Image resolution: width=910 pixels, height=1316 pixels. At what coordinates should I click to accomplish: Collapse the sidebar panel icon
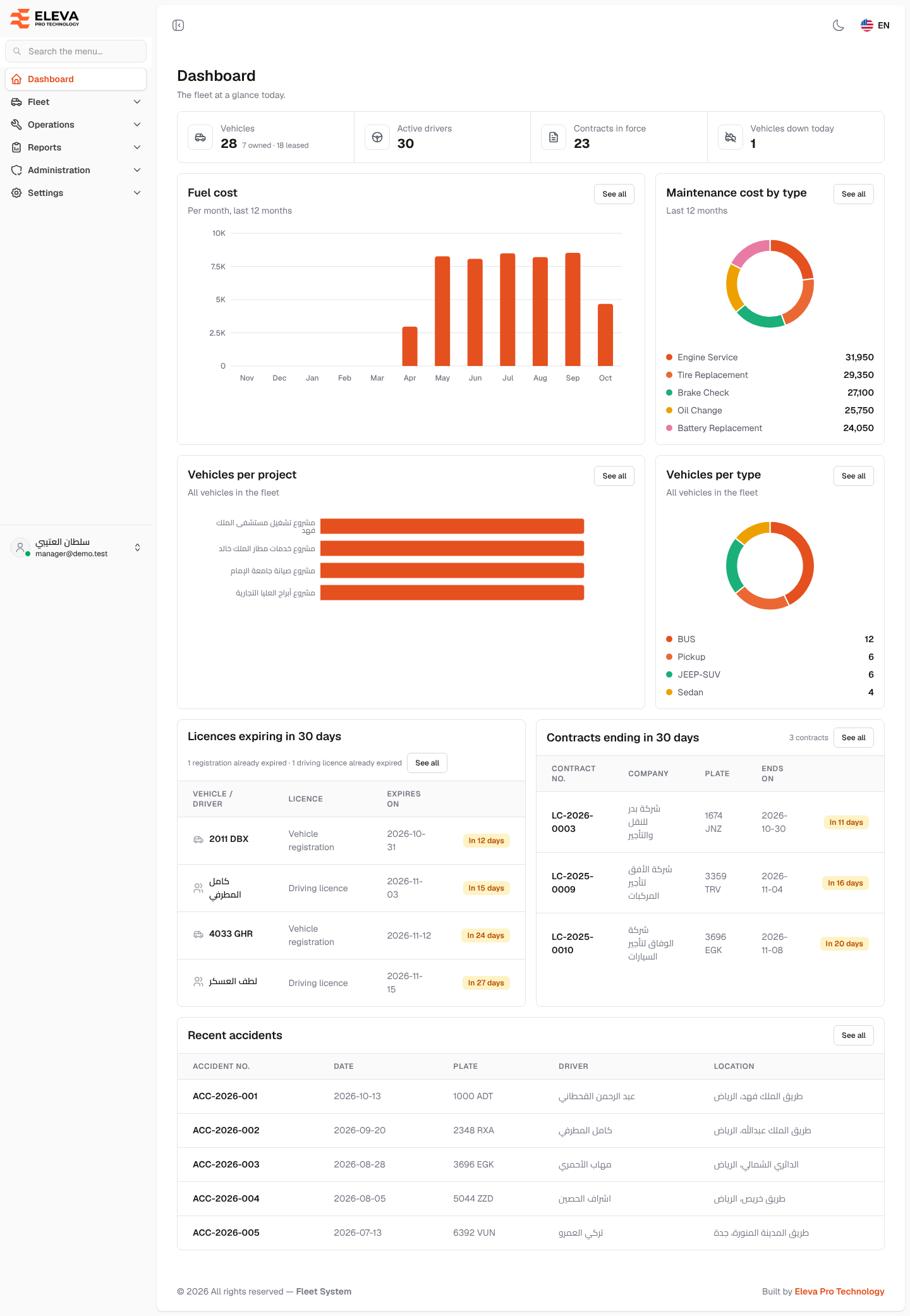[178, 25]
